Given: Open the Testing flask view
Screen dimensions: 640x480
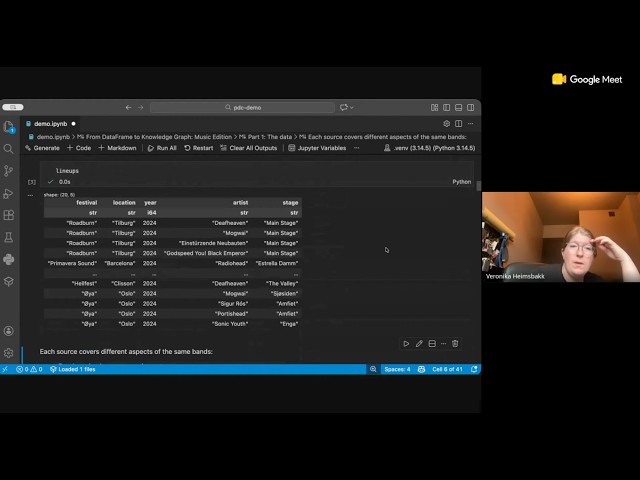Looking at the screenshot, I should point(9,237).
